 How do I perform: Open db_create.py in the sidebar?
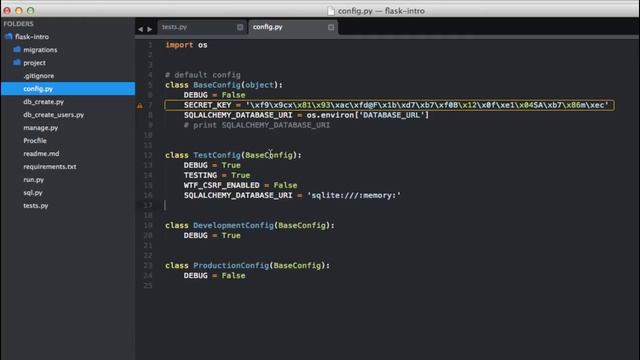tap(43, 102)
